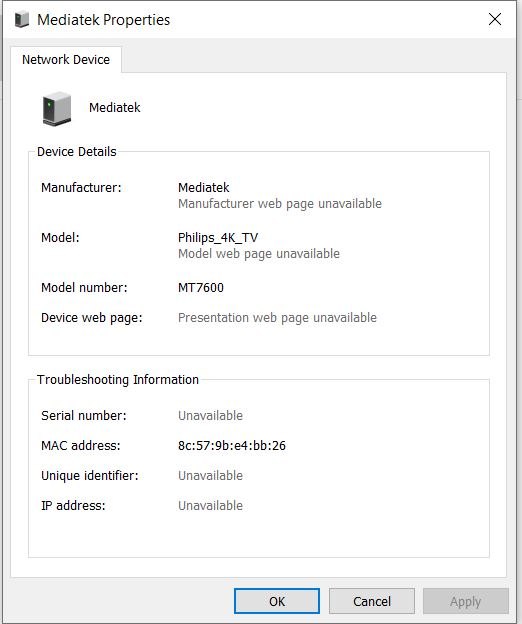The image size is (522, 624).
Task: Select the Network Device tab
Action: click(66, 60)
